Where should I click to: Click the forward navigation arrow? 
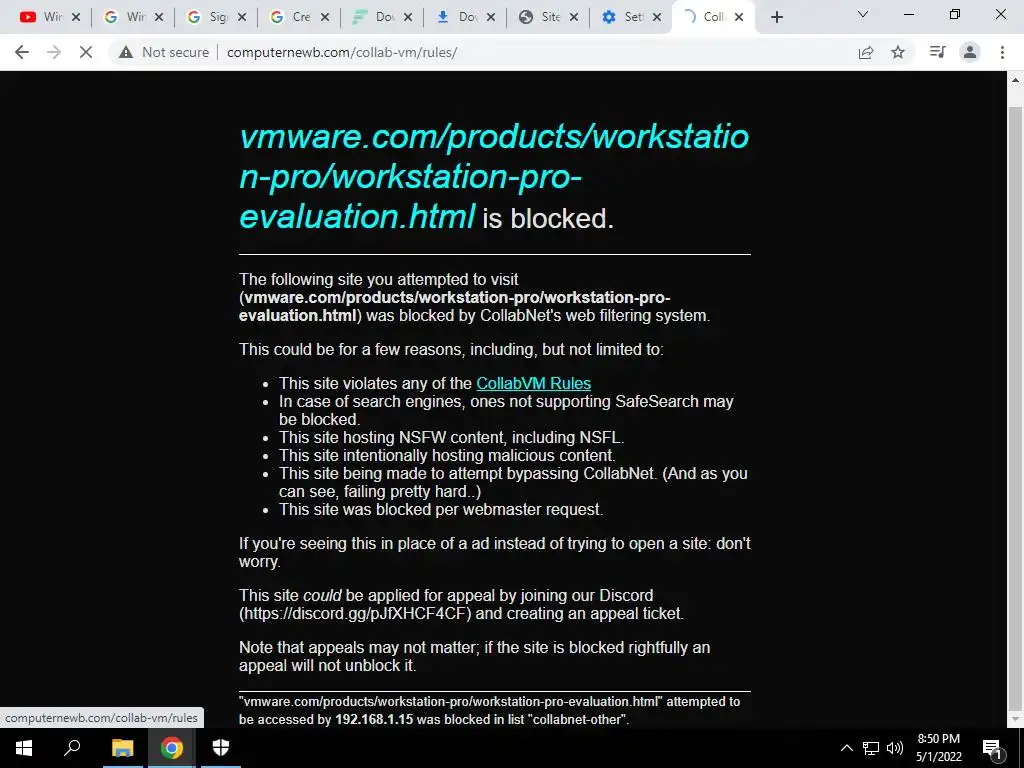54,52
